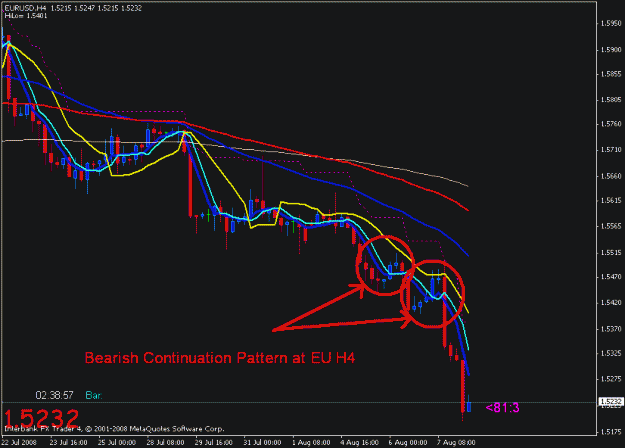Click the magenta <81:3 label
The height and width of the screenshot is (448, 625).
click(503, 408)
